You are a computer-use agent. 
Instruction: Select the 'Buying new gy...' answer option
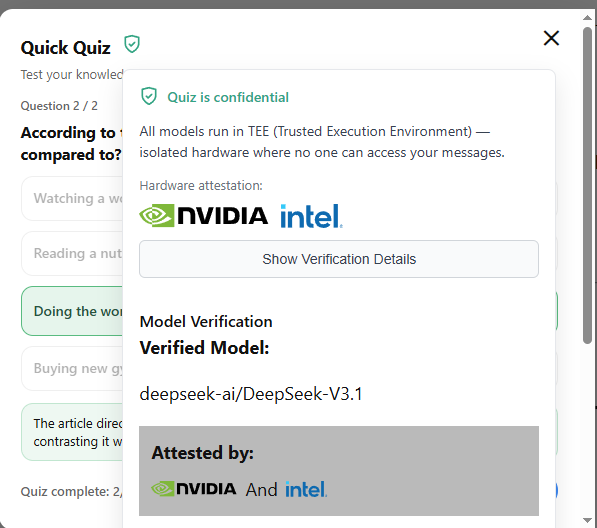coord(72,368)
